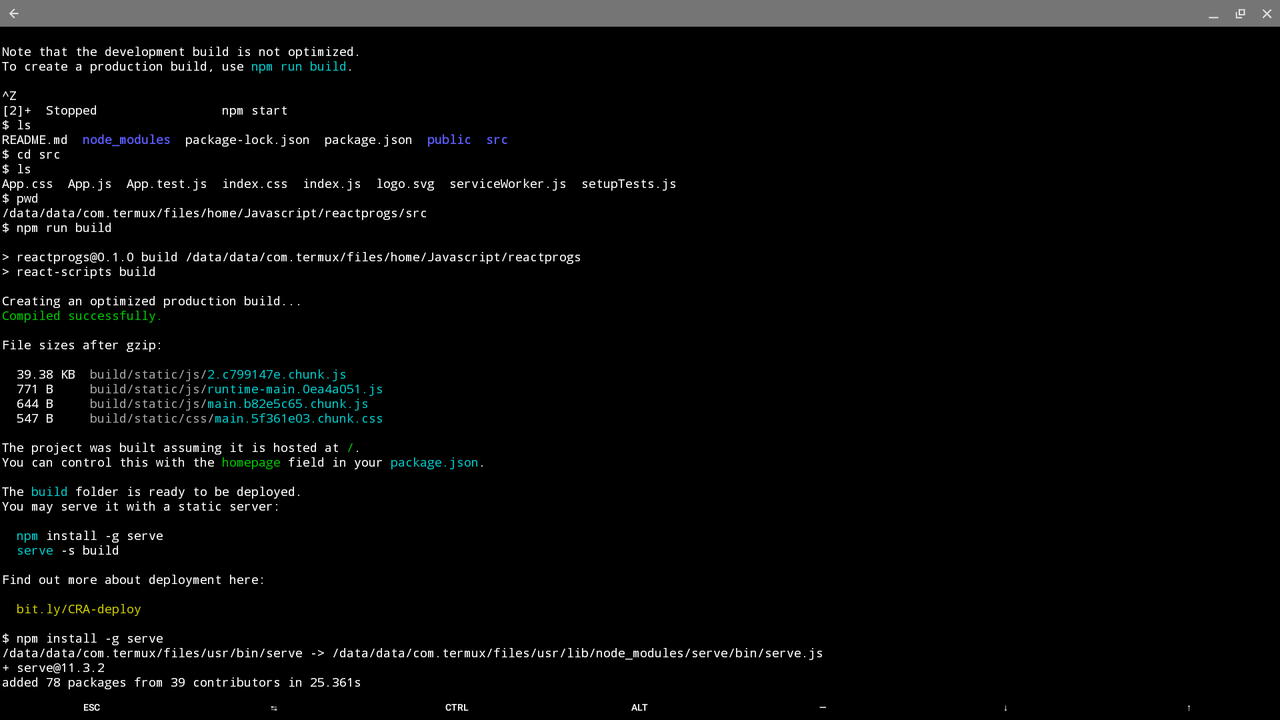Click the public directory name
1280x720 pixels.
coord(449,140)
